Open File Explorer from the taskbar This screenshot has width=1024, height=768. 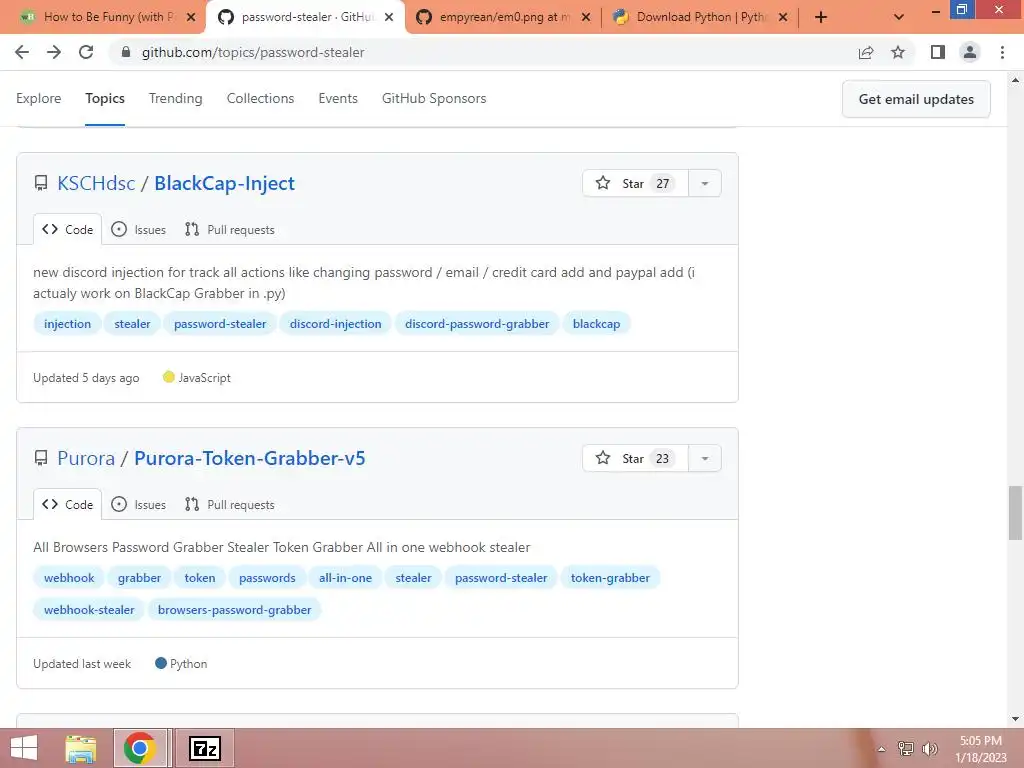tap(80, 748)
